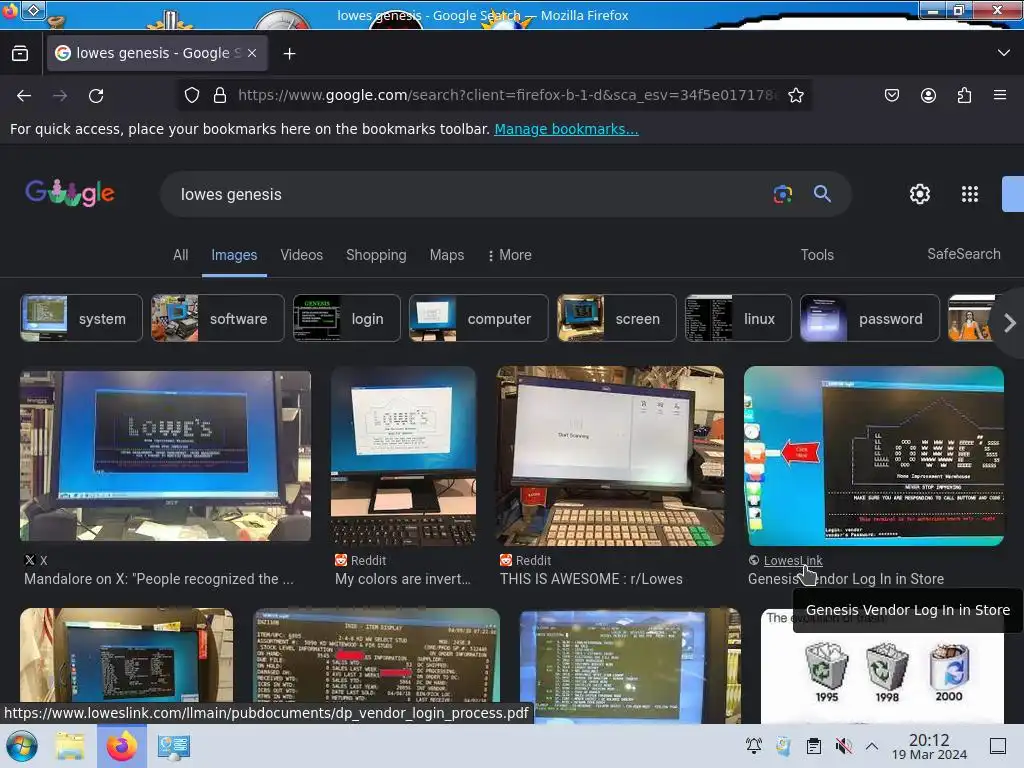This screenshot has height=768, width=1024.
Task: Open the Genesis Vendor Log In image
Action: point(874,456)
